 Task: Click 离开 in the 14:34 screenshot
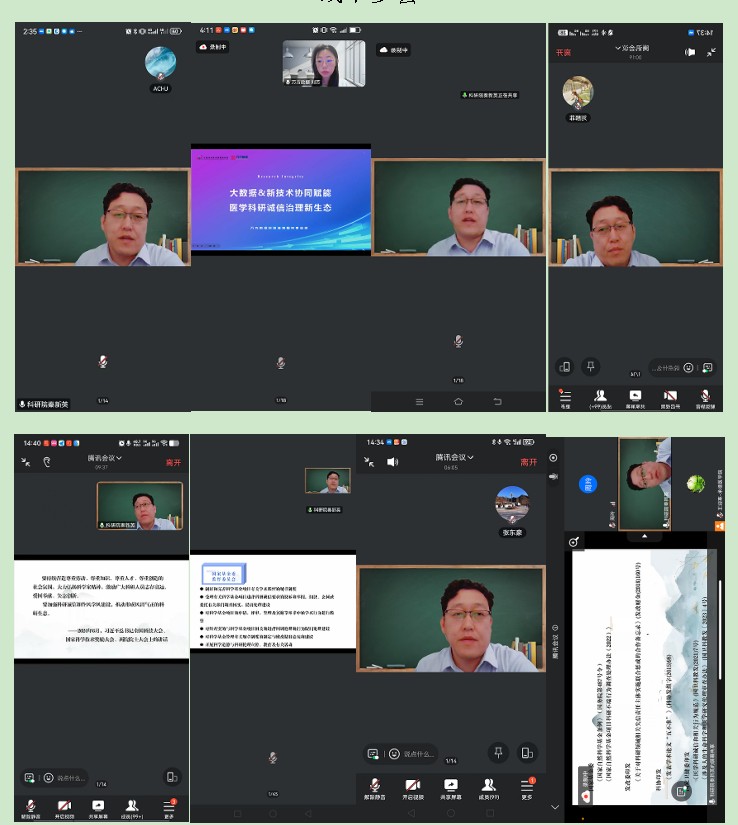529,462
